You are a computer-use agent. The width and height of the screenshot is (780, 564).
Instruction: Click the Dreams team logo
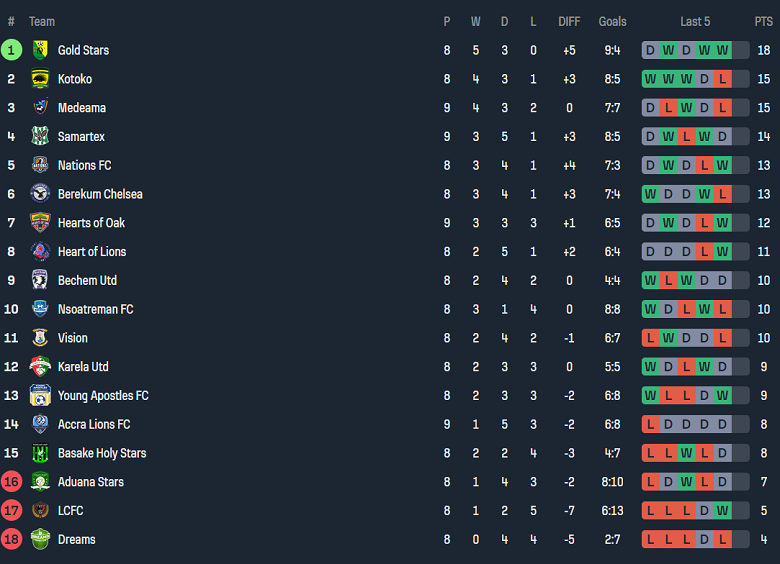click(x=40, y=540)
